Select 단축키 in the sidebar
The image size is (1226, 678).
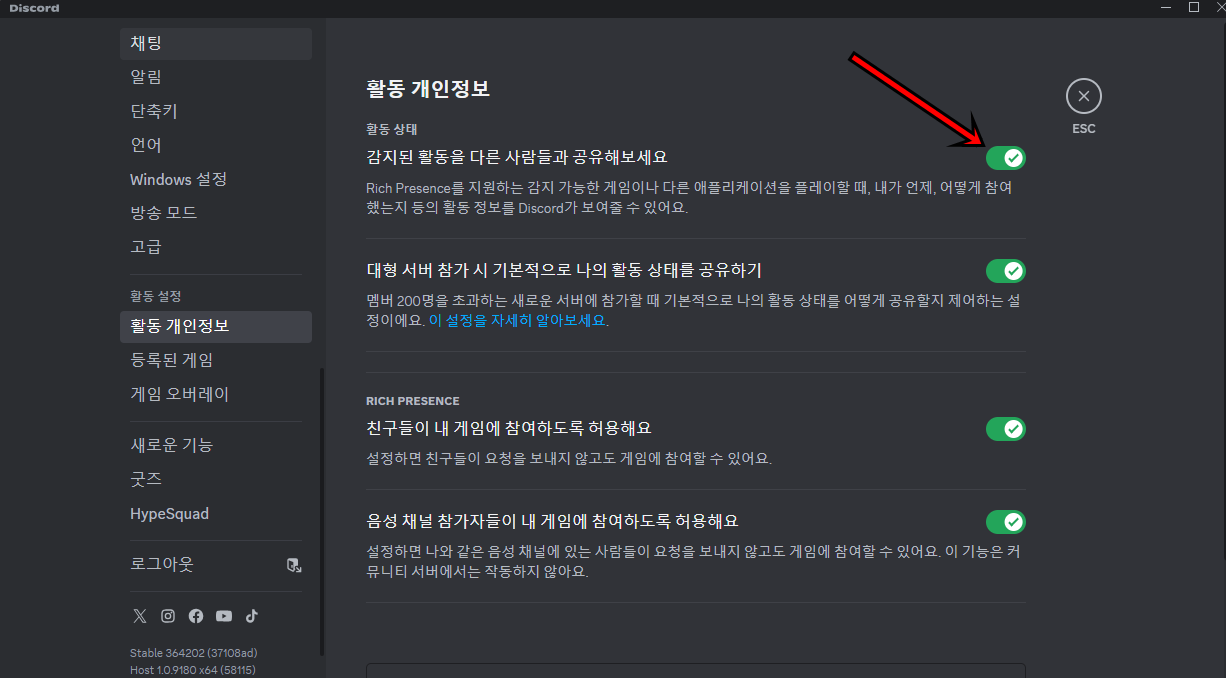tap(216, 111)
